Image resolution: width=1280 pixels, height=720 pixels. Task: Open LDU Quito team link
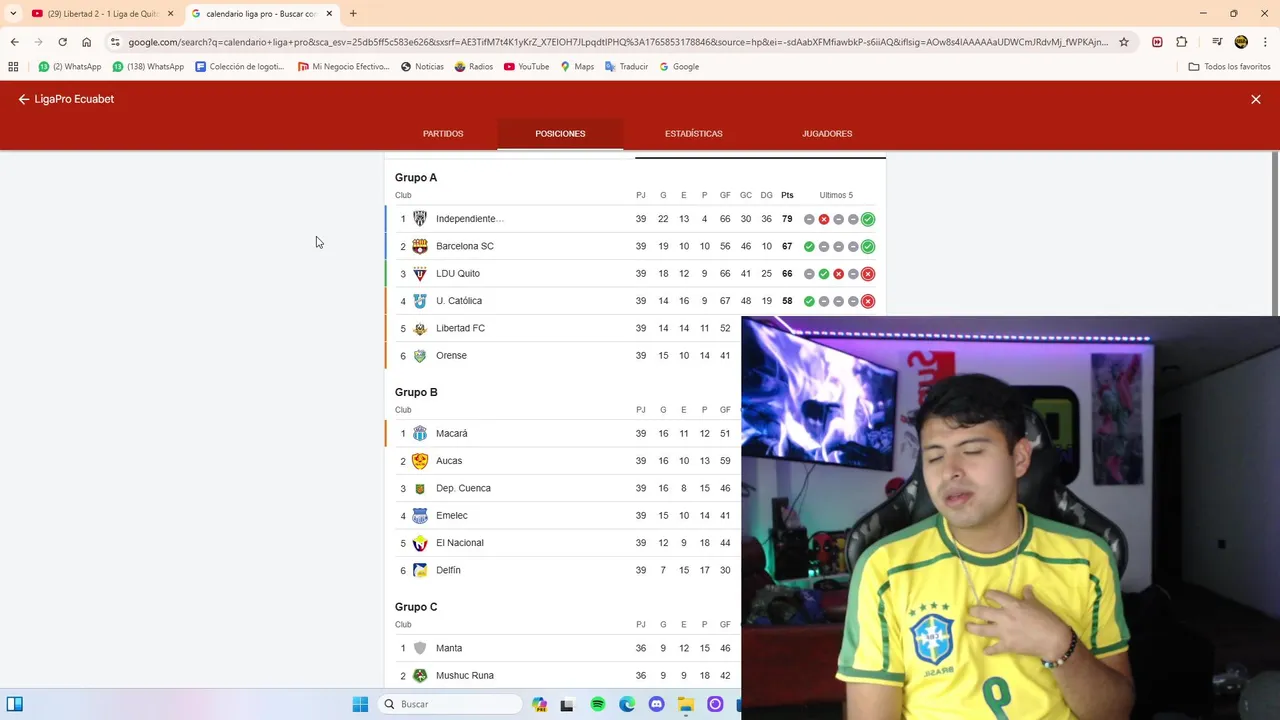(458, 273)
